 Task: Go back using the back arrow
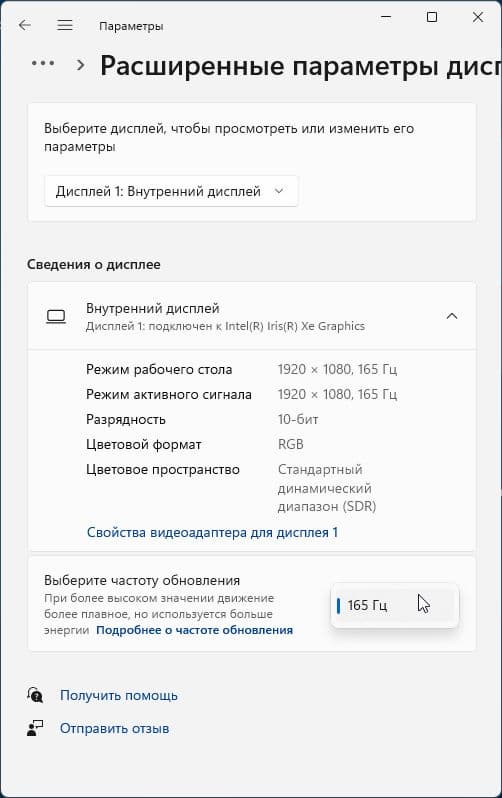click(x=24, y=25)
